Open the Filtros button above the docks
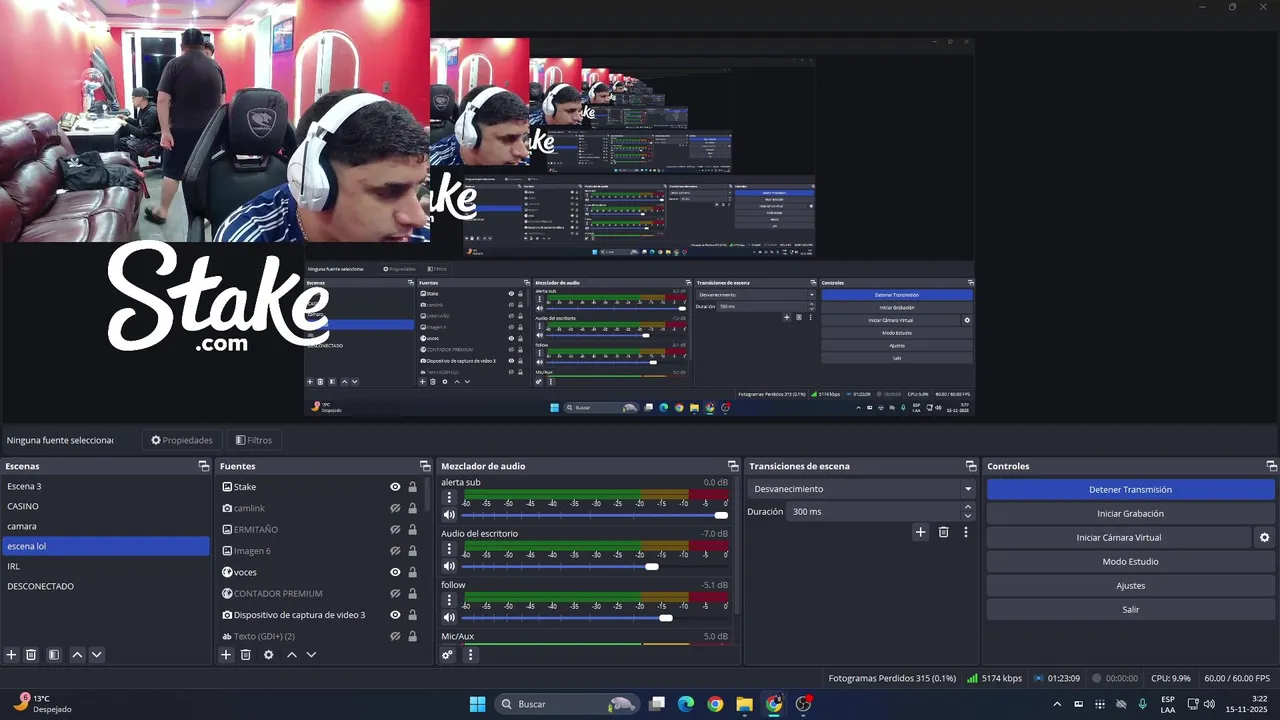1280x720 pixels. pos(253,440)
